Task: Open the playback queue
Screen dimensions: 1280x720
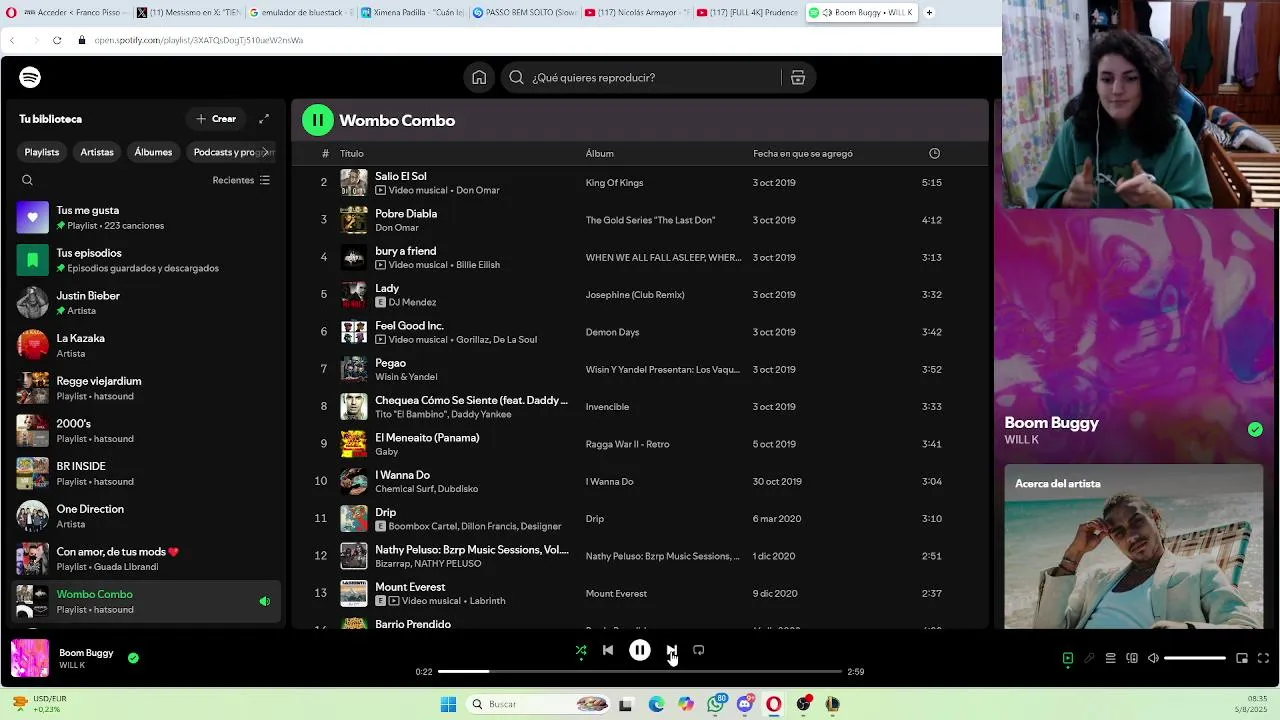Action: pyautogui.click(x=1110, y=658)
